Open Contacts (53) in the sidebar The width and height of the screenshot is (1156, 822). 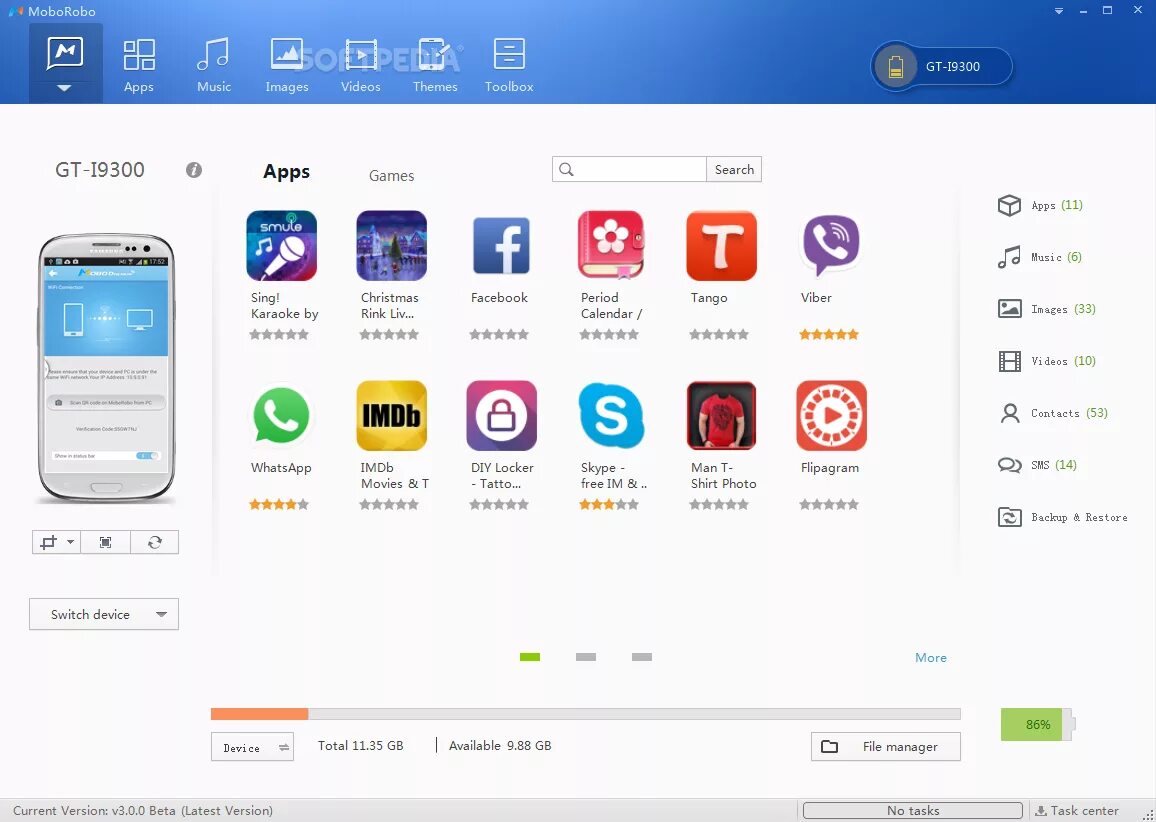point(1053,413)
